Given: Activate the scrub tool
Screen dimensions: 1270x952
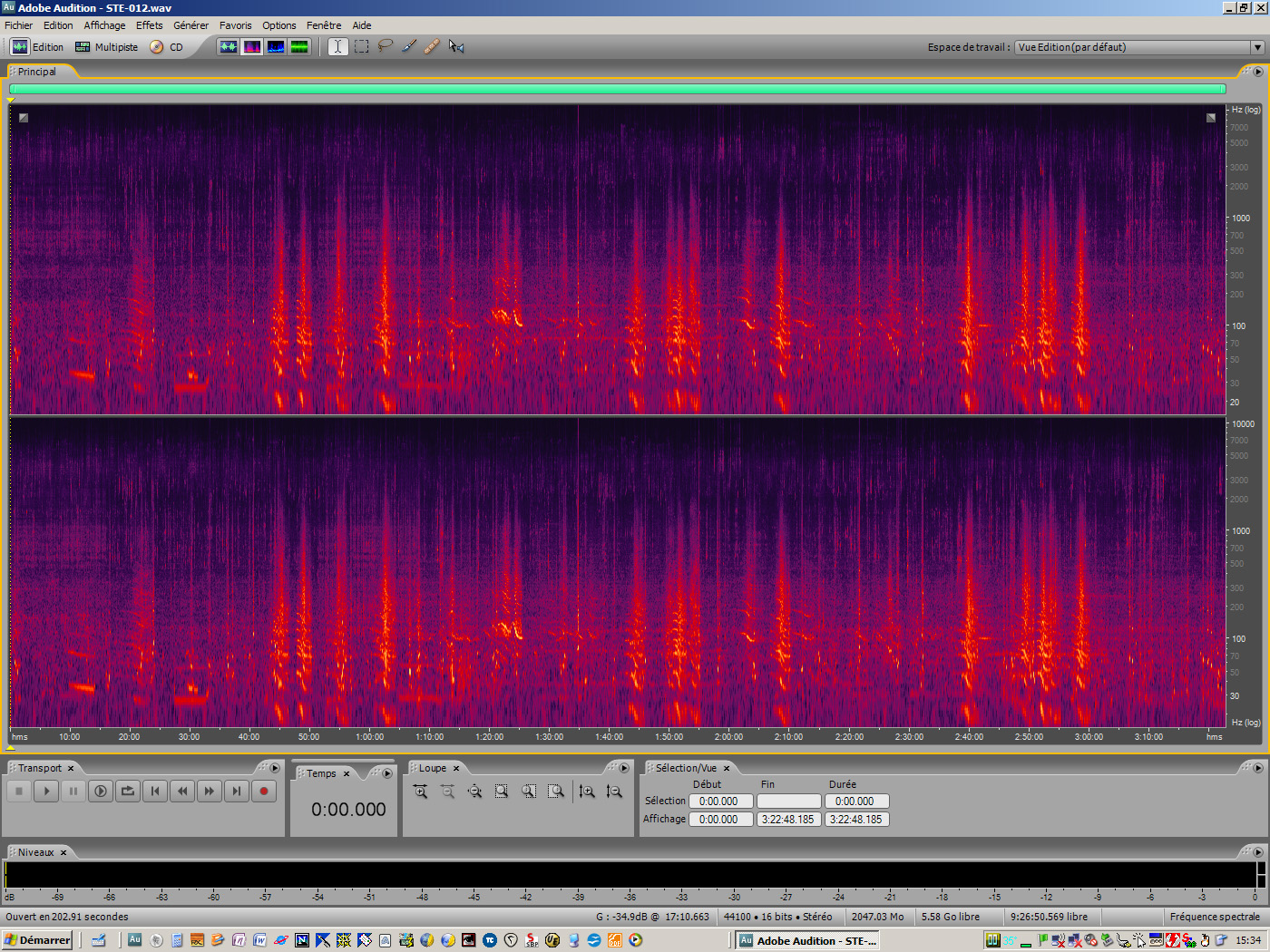Looking at the screenshot, I should click(x=456, y=46).
